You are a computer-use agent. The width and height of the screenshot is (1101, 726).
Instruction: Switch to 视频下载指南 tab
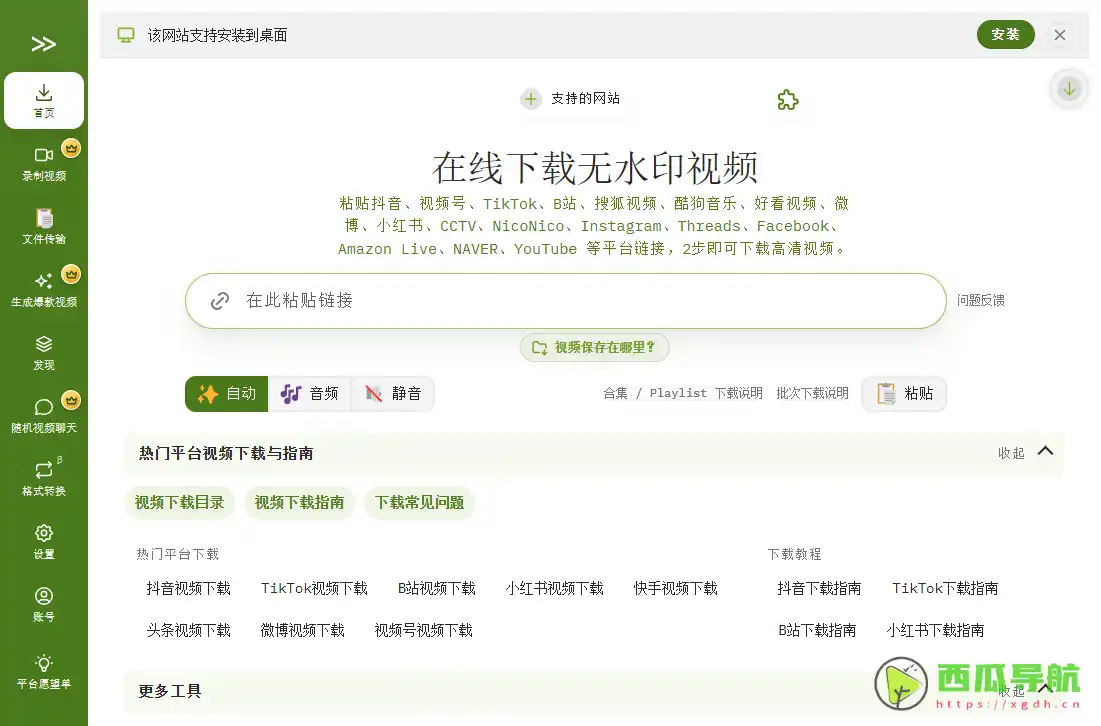click(299, 503)
